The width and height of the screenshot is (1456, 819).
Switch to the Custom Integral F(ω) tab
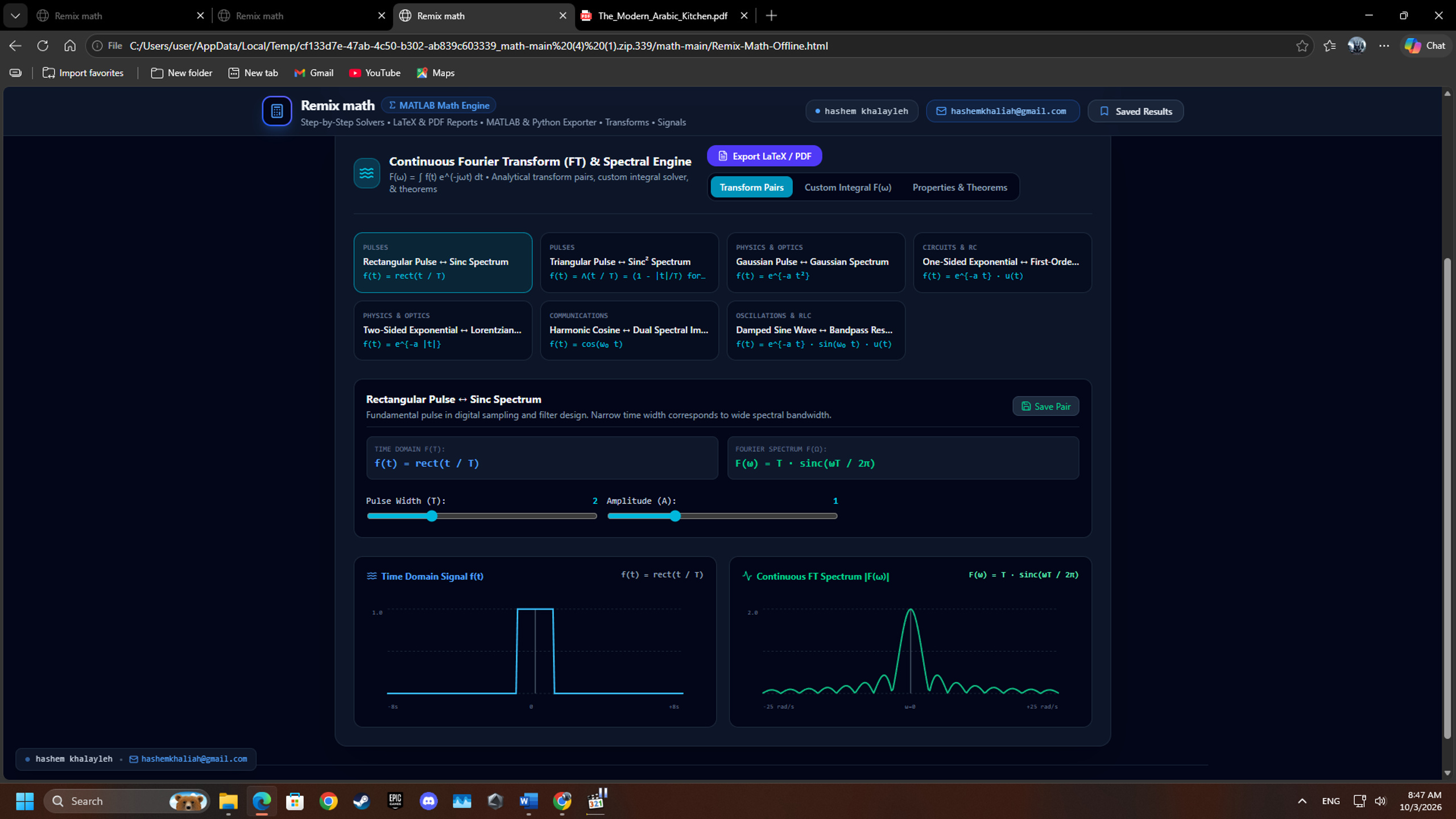coord(847,187)
